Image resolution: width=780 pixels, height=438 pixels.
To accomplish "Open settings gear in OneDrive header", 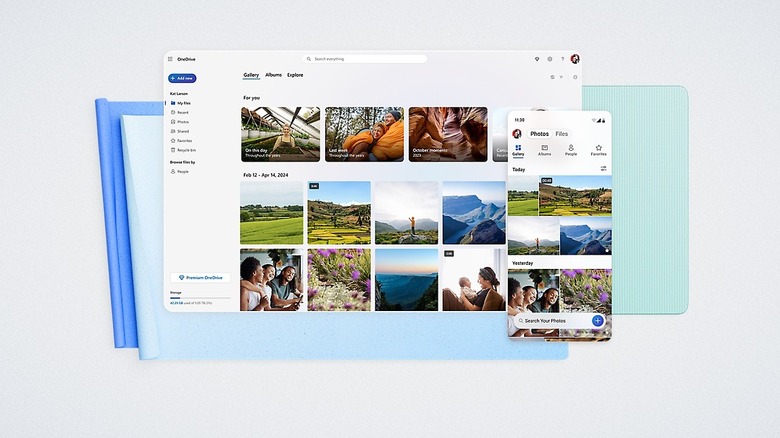I will [550, 59].
